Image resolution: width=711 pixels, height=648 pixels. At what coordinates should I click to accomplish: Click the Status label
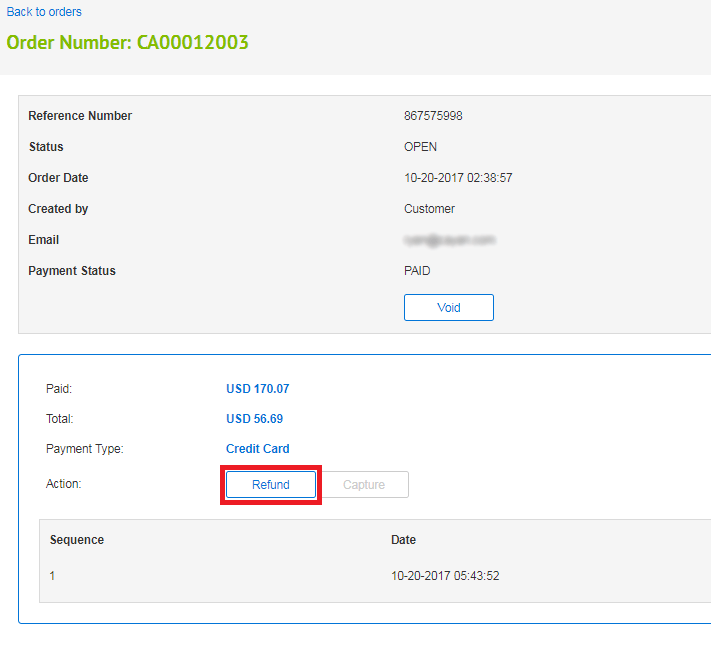pyautogui.click(x=46, y=147)
